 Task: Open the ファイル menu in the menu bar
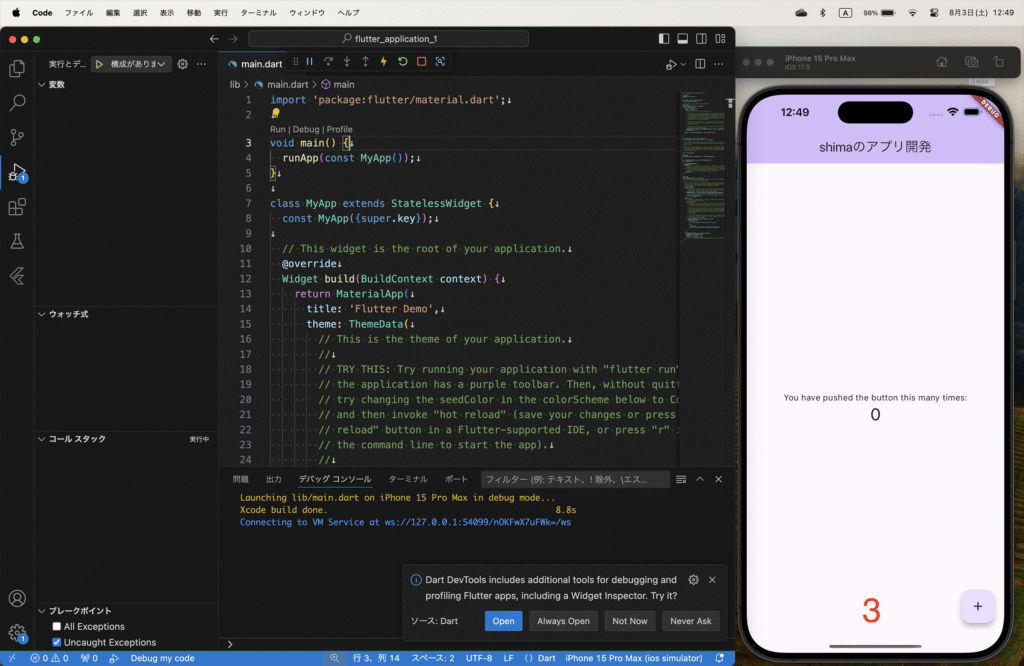(78, 12)
